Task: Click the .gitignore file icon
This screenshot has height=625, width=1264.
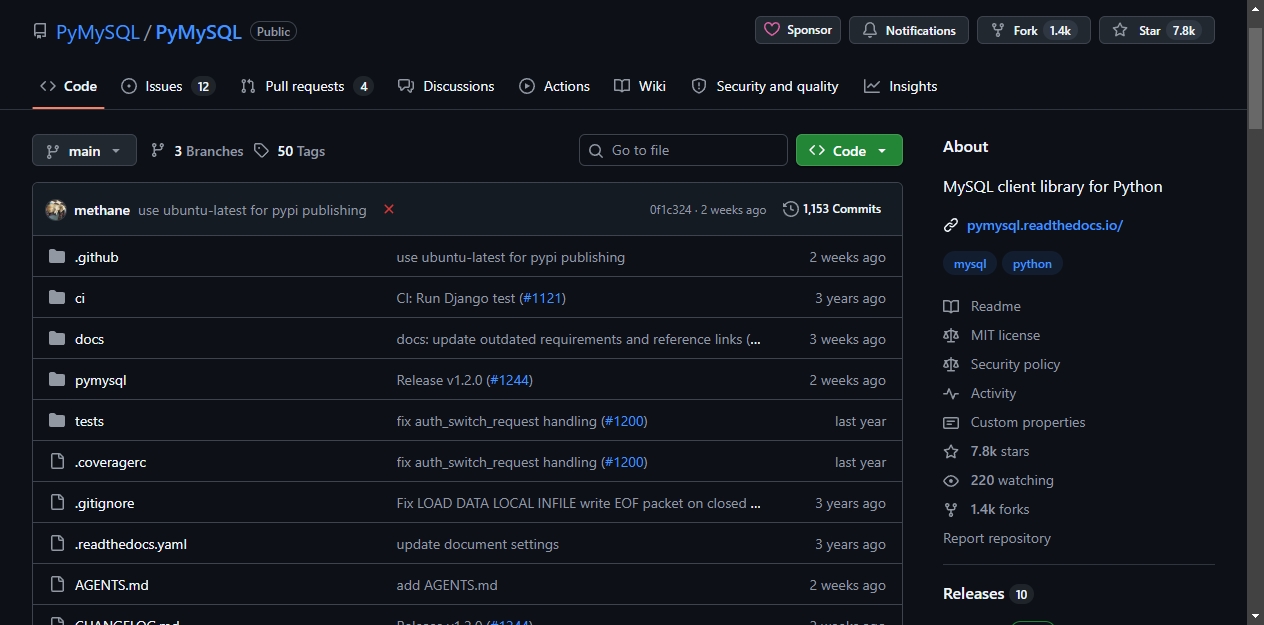Action: [57, 503]
